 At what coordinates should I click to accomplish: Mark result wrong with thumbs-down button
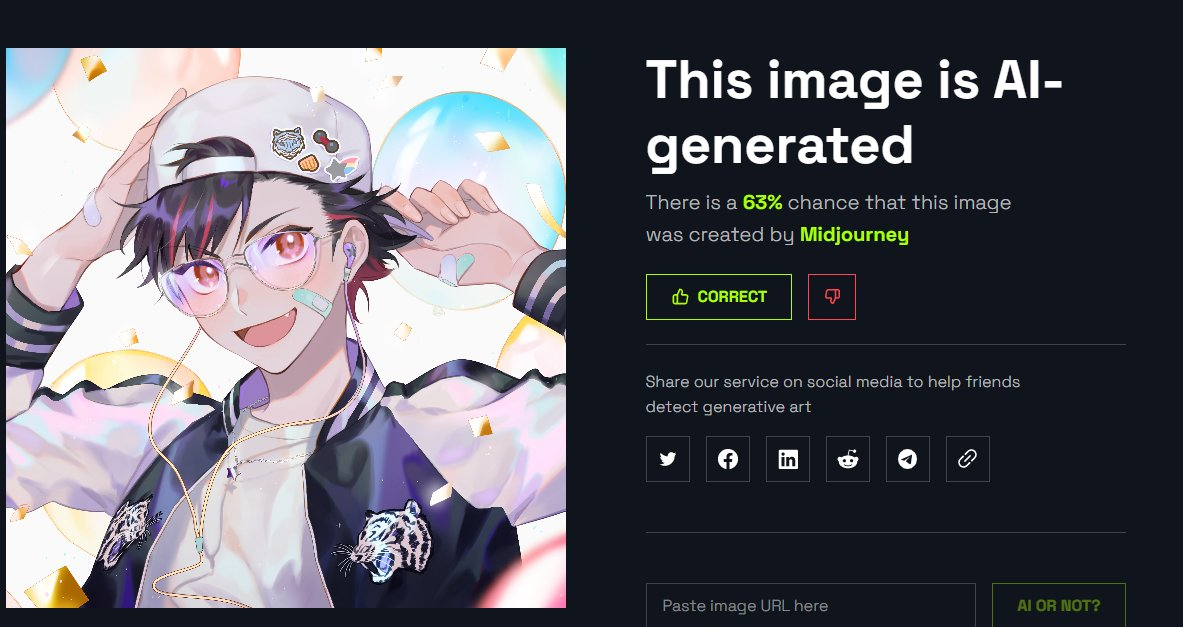(x=832, y=297)
